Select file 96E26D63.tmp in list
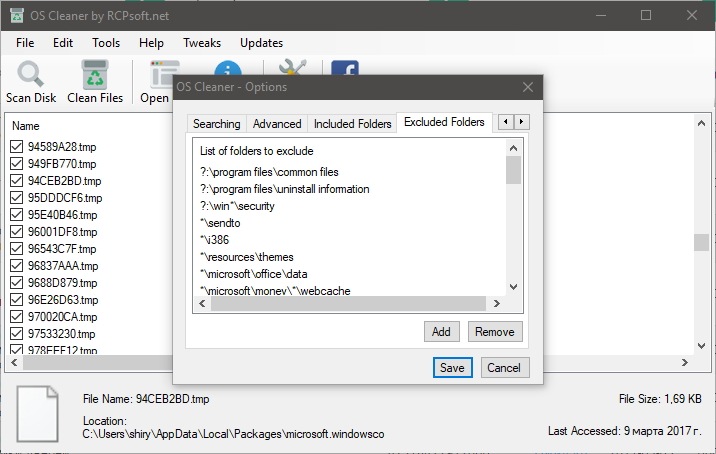The width and height of the screenshot is (716, 454). pos(63,300)
